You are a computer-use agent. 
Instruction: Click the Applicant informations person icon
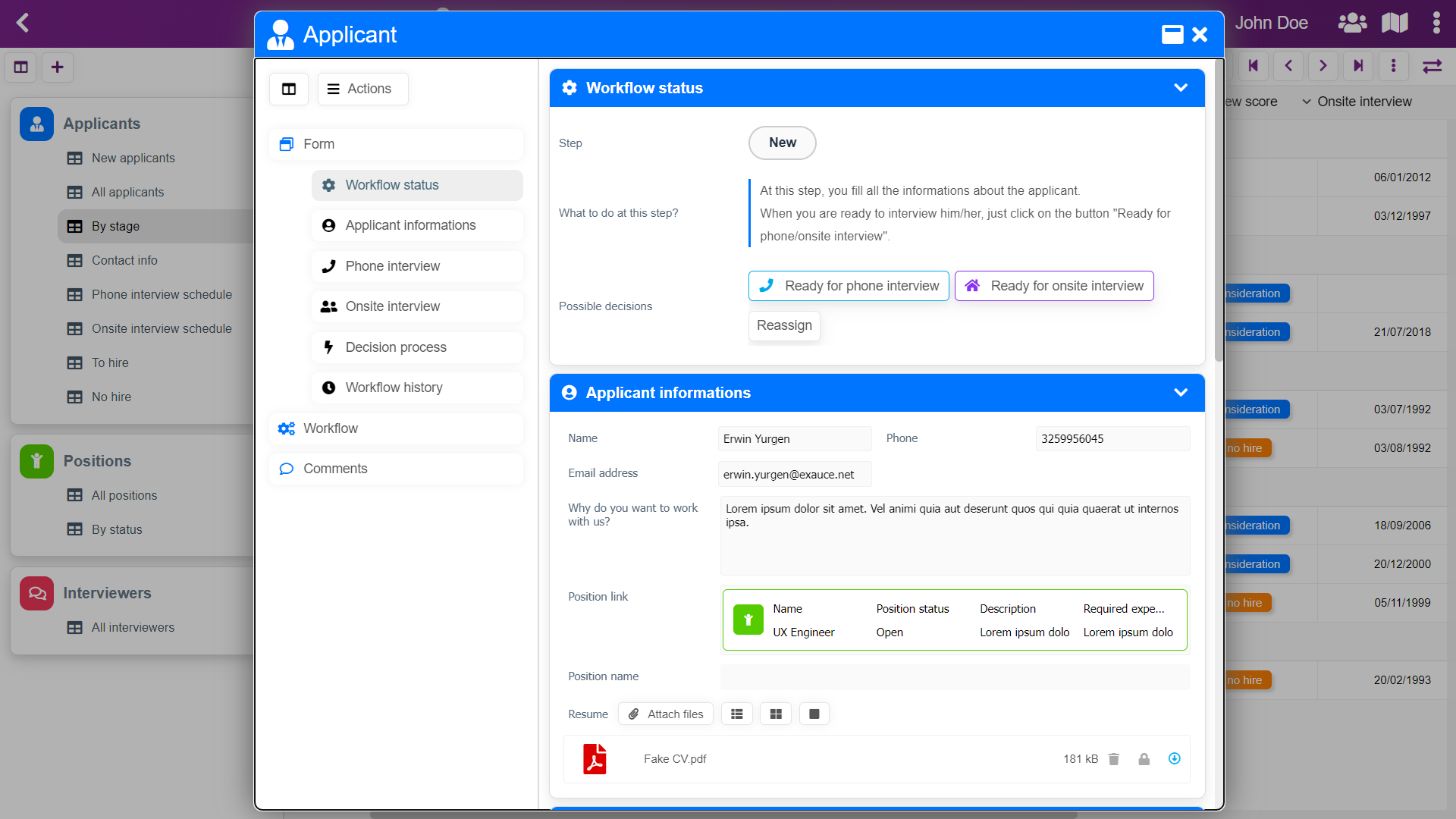pyautogui.click(x=569, y=393)
